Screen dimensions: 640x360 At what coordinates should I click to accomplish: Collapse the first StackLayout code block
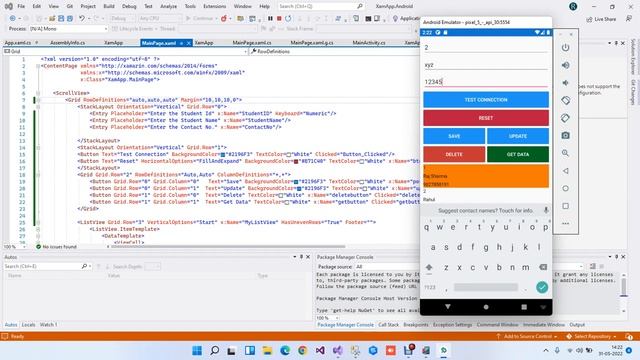tap(38, 107)
